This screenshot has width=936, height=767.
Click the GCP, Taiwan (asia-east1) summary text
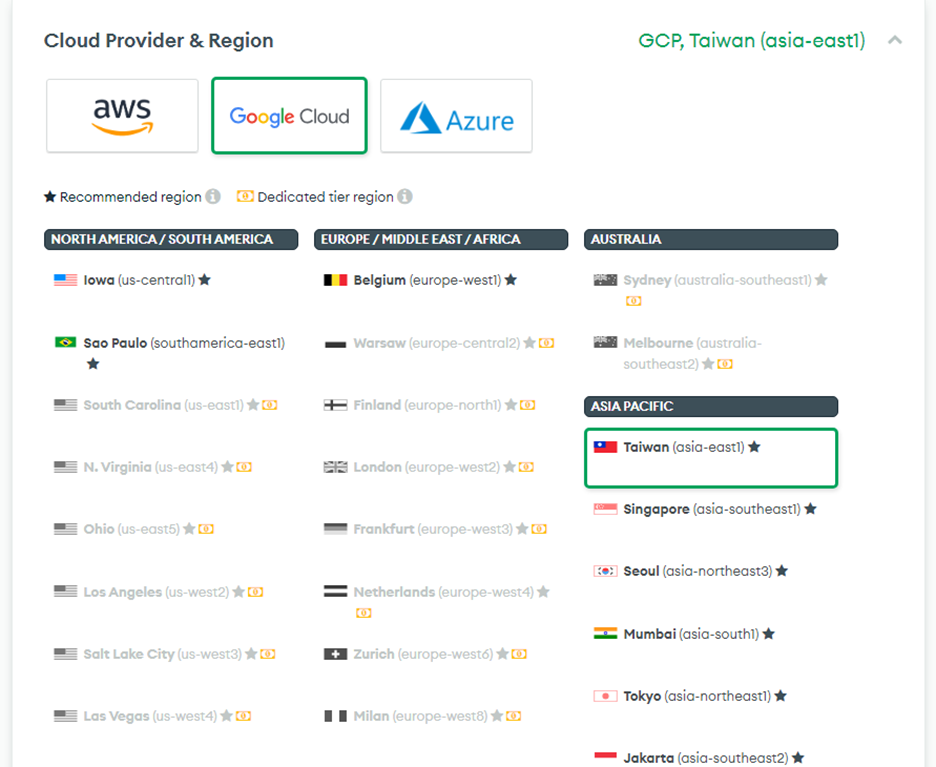pos(751,41)
